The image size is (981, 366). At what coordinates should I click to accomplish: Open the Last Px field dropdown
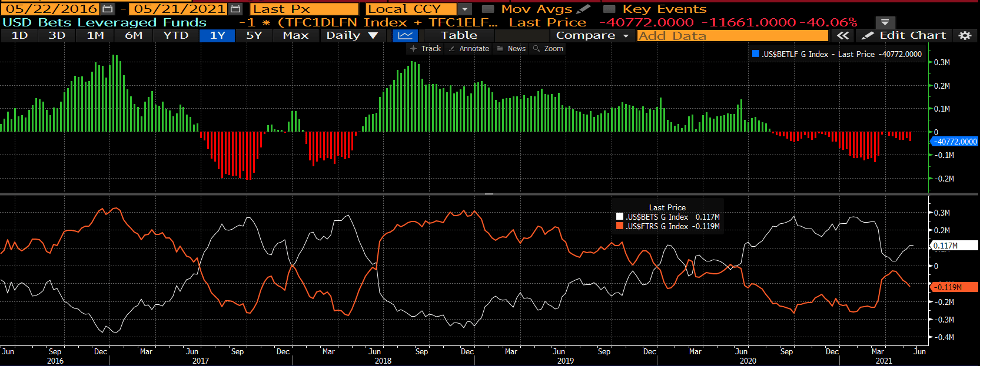tap(305, 9)
